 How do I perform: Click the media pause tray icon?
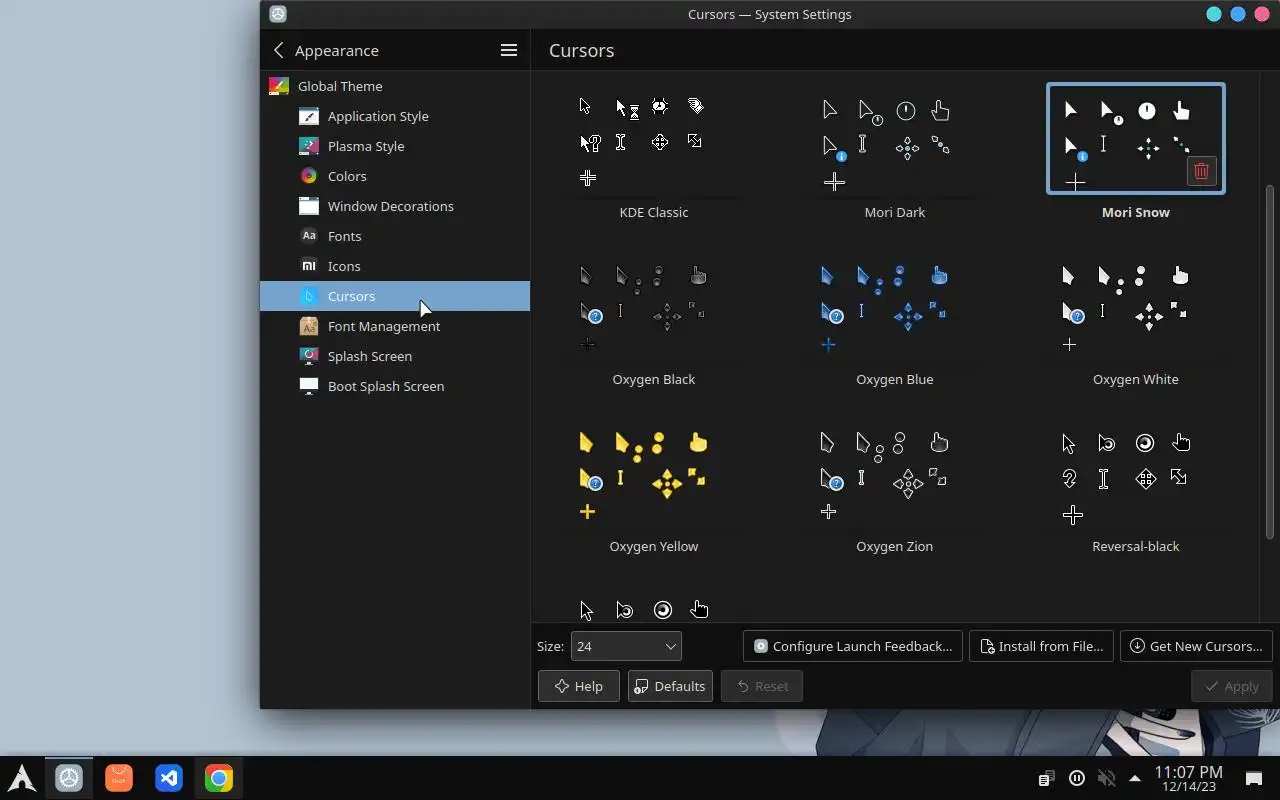1076,778
